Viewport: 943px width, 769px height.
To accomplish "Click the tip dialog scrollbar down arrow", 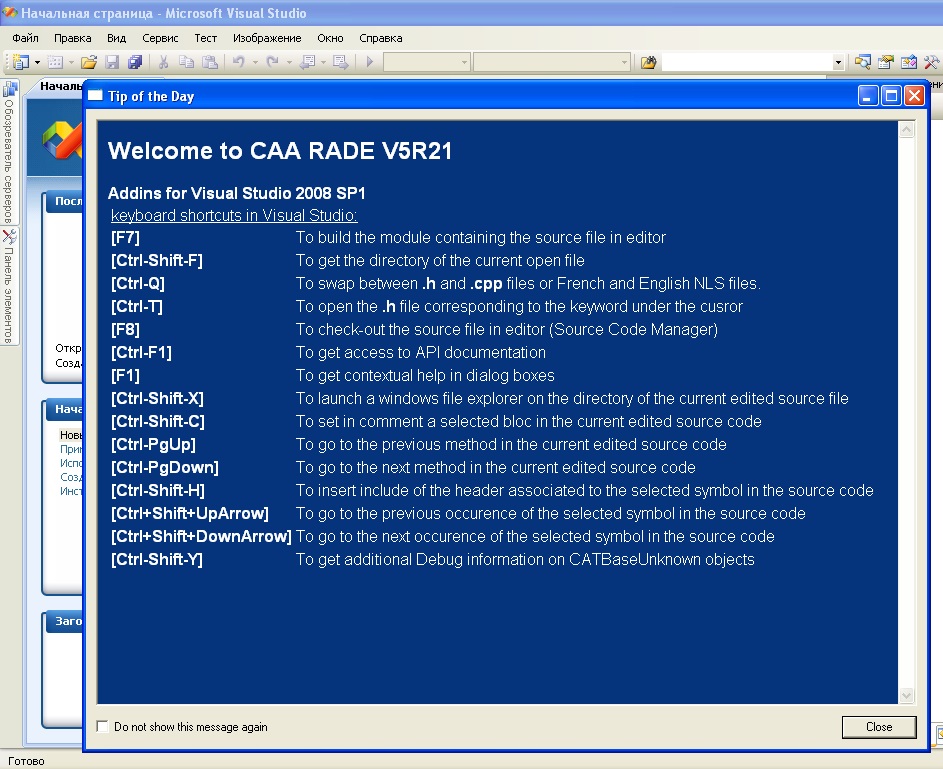I will click(907, 695).
